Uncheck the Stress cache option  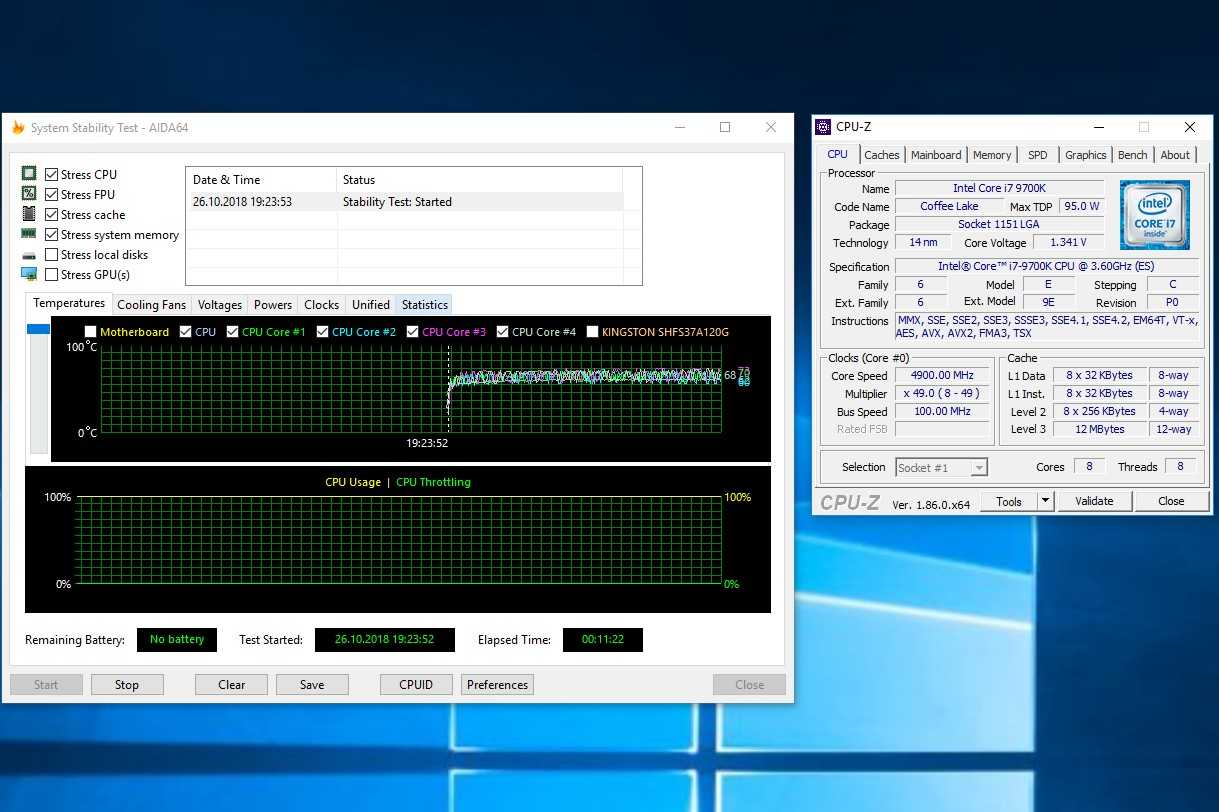tap(52, 215)
